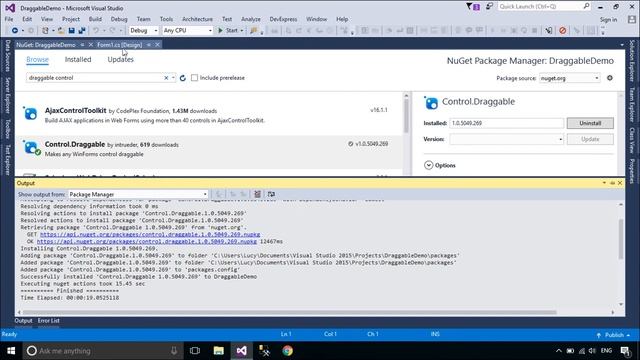Viewport: 640px width, 360px height.
Task: Open the Start button dropdown arrow
Action: (x=242, y=31)
